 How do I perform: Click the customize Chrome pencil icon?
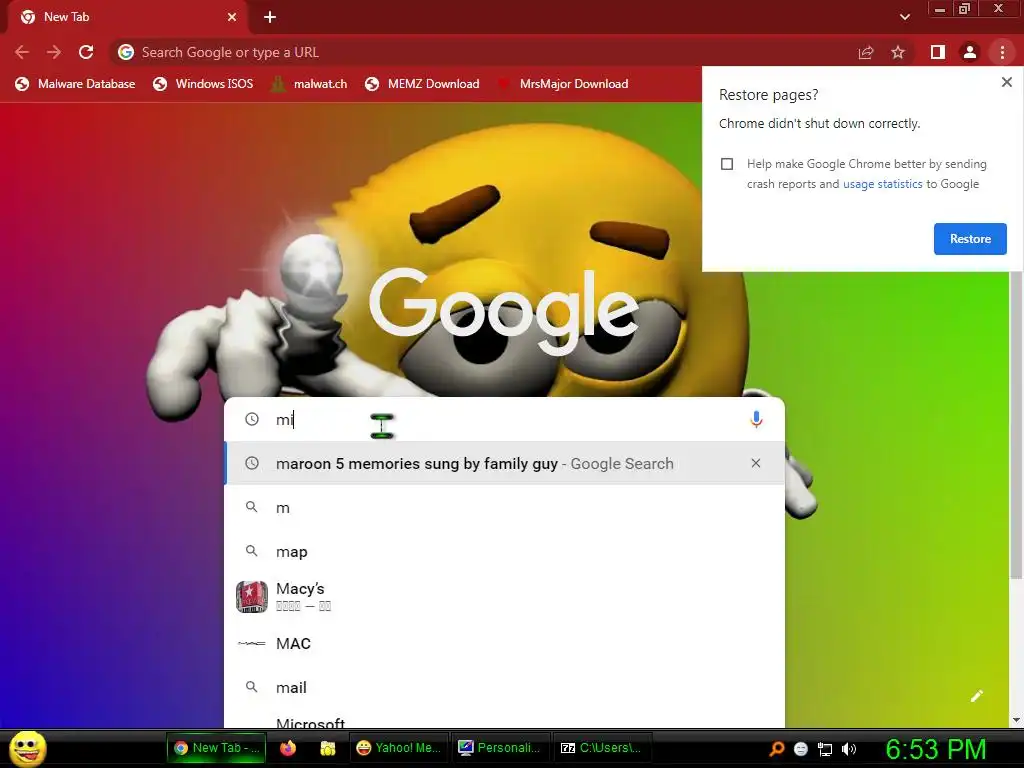coord(976,696)
